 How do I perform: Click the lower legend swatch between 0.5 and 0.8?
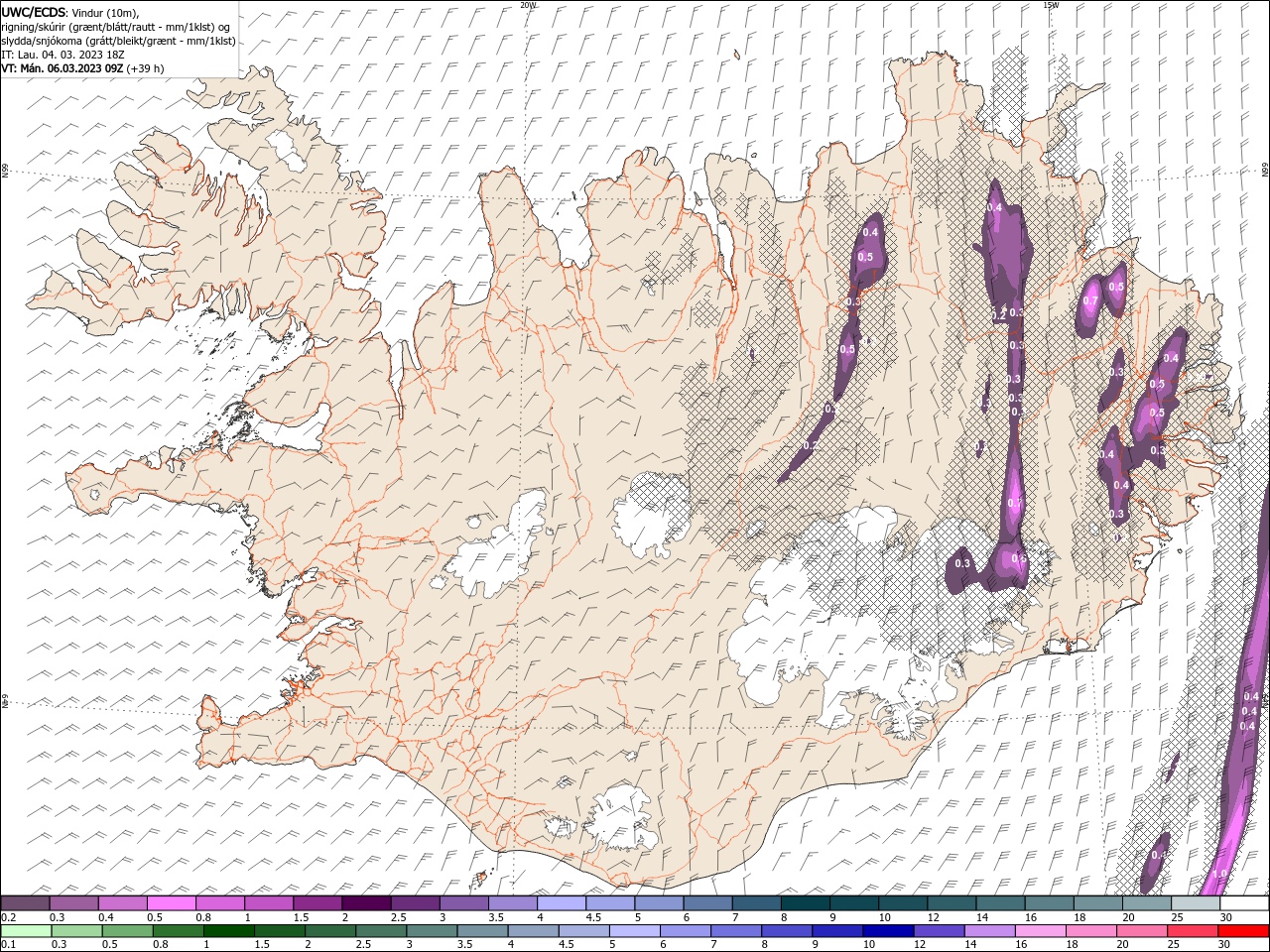(128, 931)
